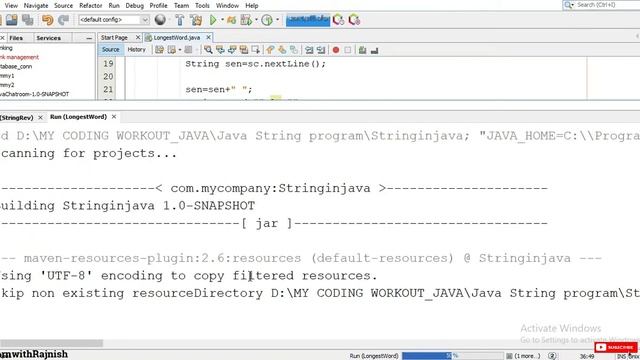
Task: Click the Clean and Build Project icon
Action: pos(196,20)
